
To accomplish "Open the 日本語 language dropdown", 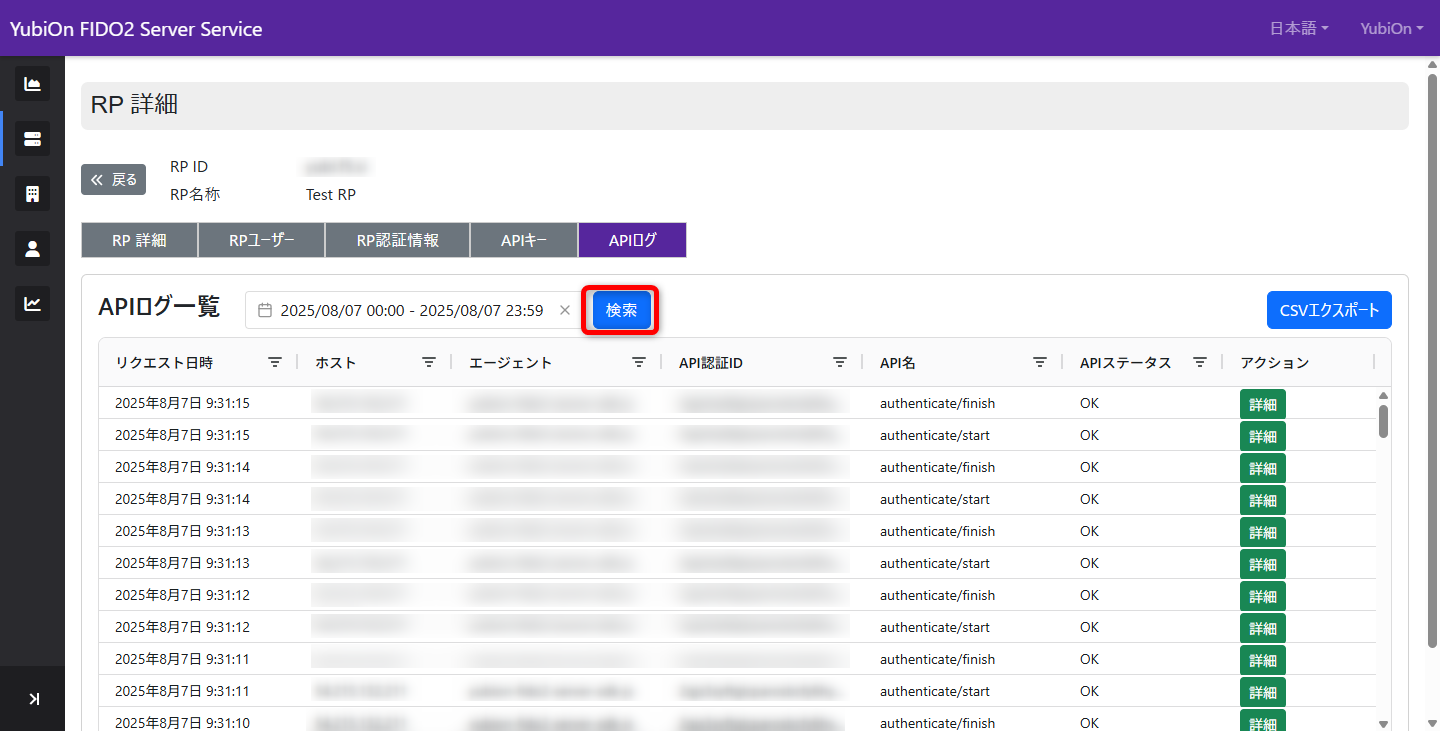I will [1299, 28].
